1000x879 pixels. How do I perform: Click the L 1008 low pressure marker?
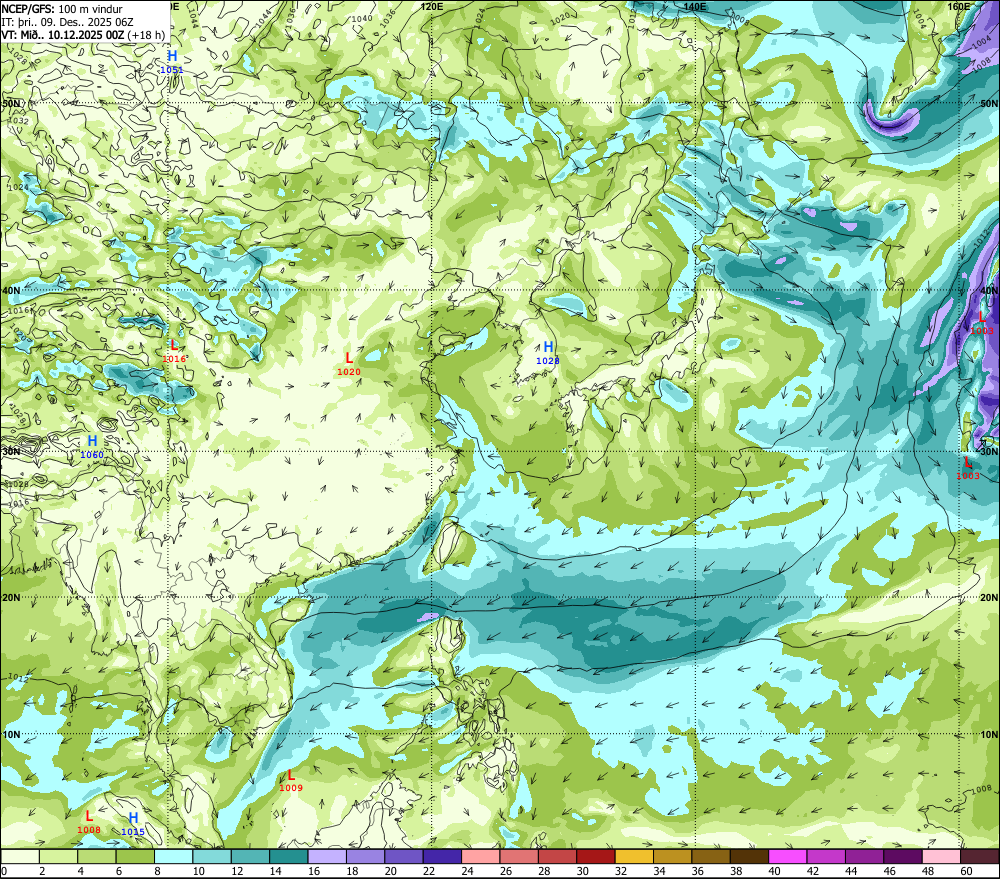point(89,822)
